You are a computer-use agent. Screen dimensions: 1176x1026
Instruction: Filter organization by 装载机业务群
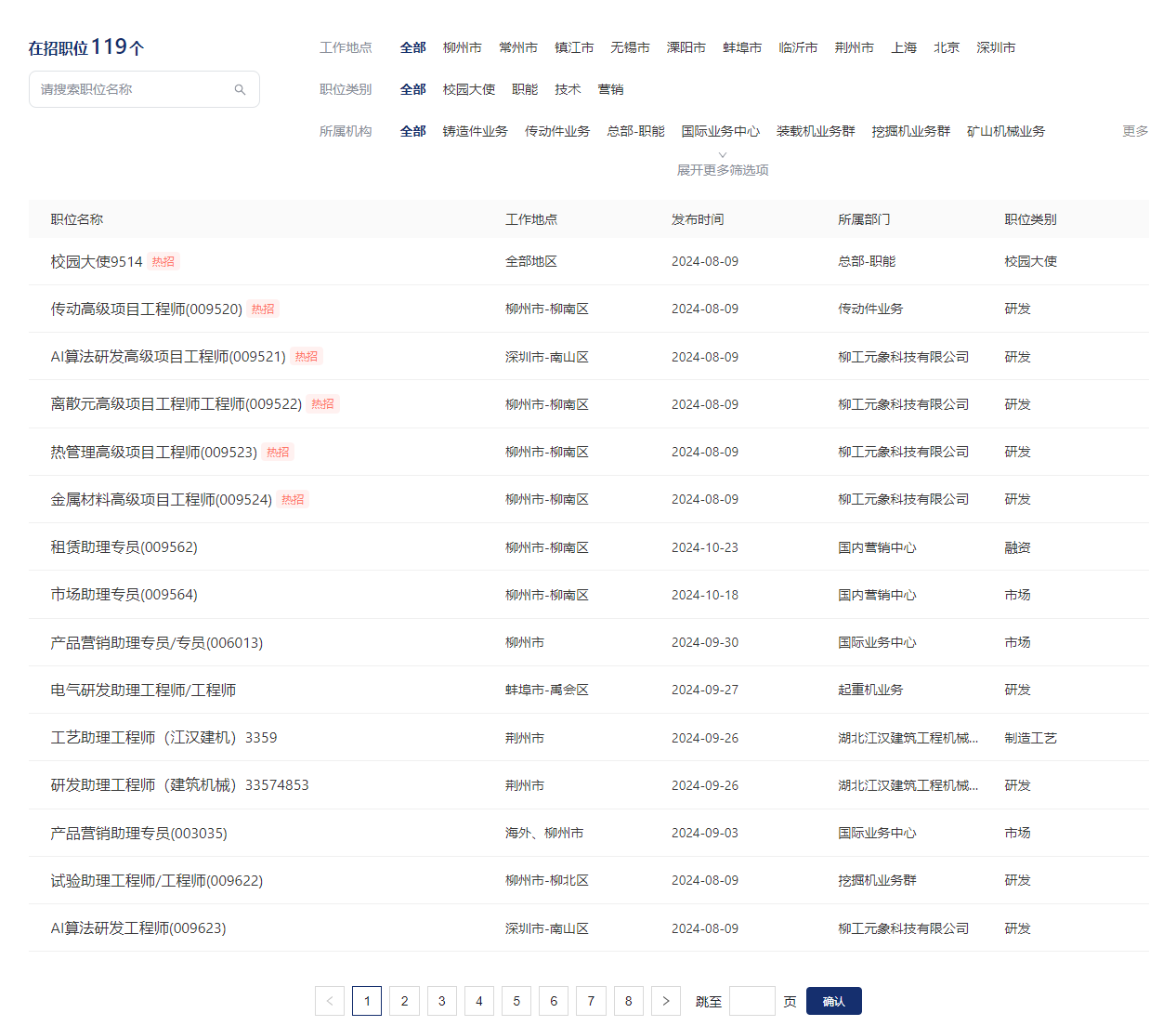pyautogui.click(x=816, y=131)
